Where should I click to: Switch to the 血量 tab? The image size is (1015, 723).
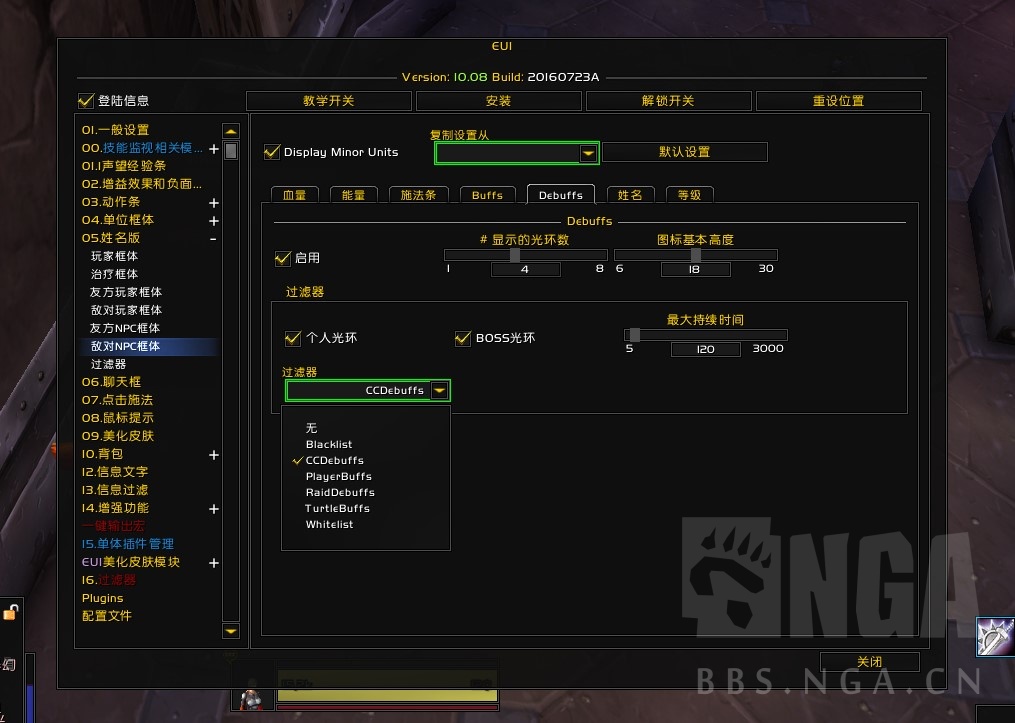[294, 195]
